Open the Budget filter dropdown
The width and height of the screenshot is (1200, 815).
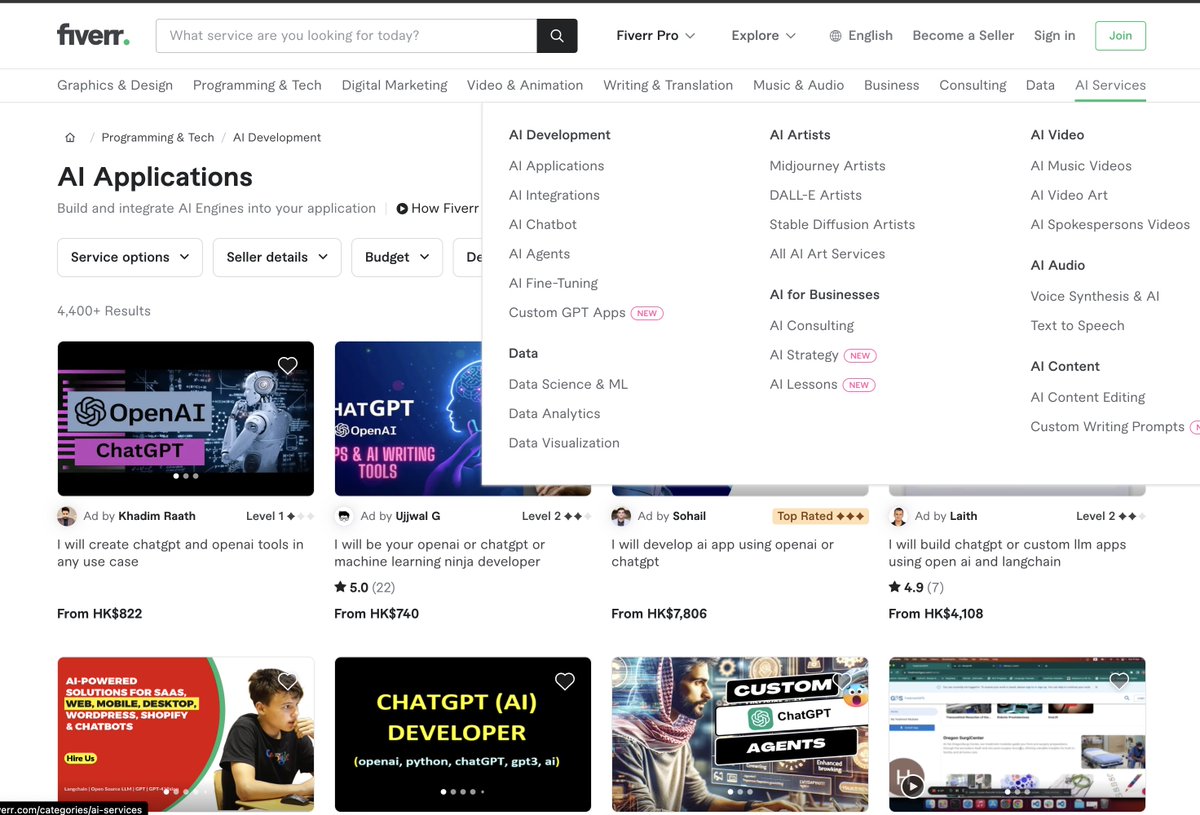(397, 257)
